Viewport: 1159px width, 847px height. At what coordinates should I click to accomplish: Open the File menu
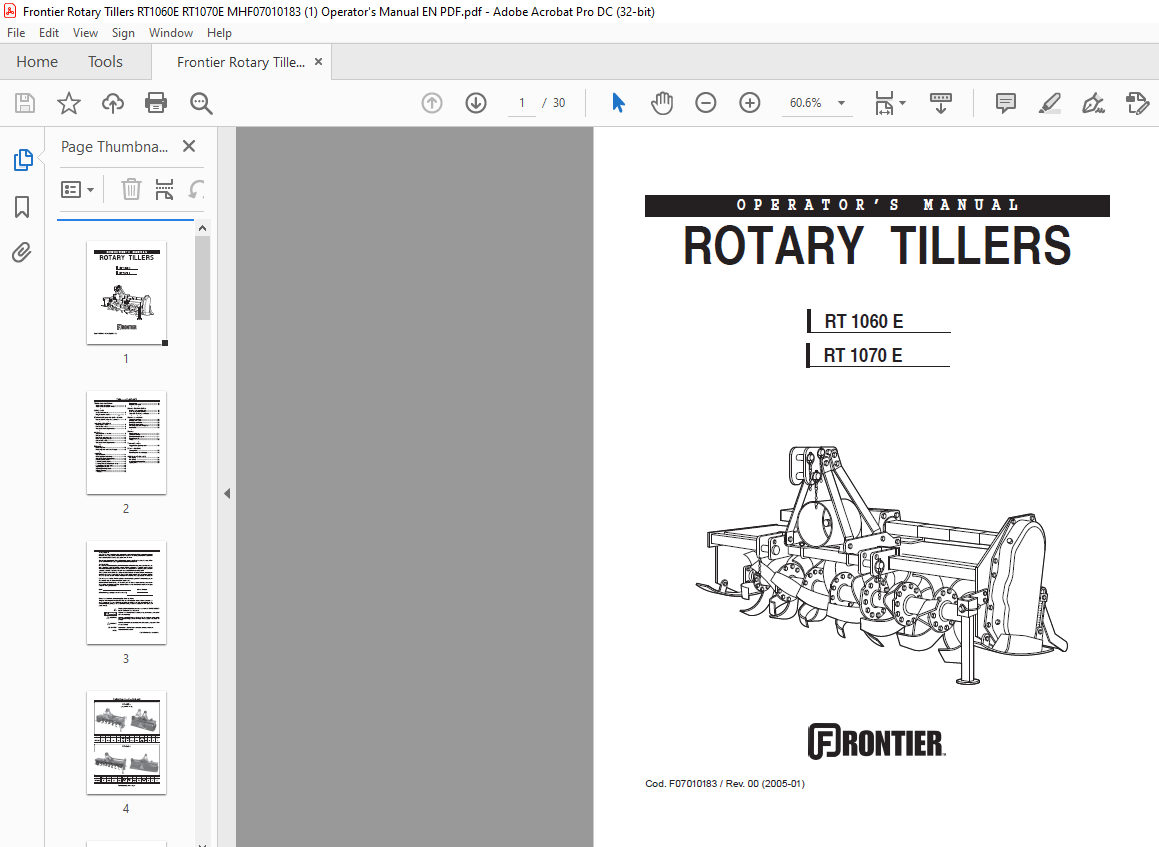coord(16,33)
